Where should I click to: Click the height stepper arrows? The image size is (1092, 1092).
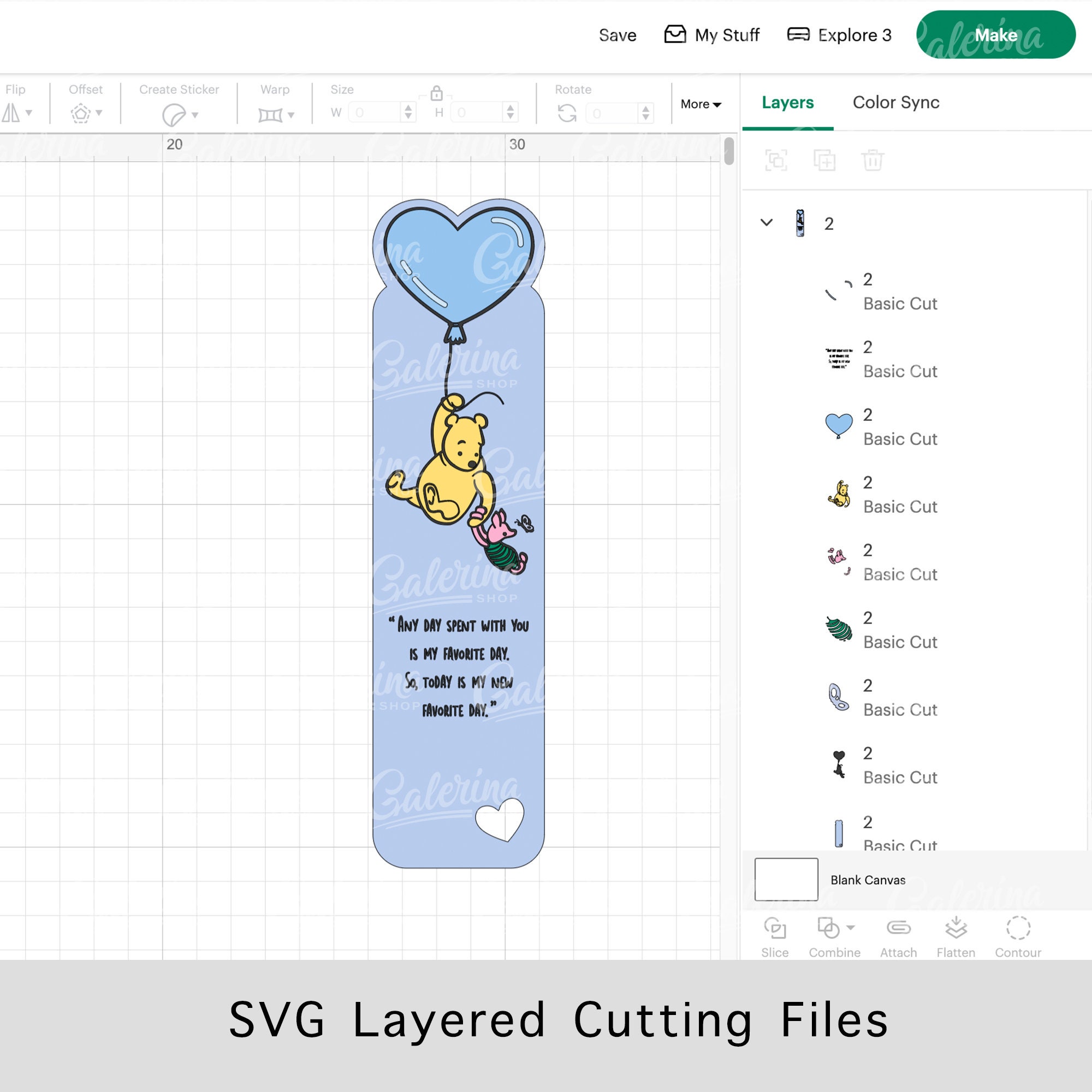pos(511,112)
